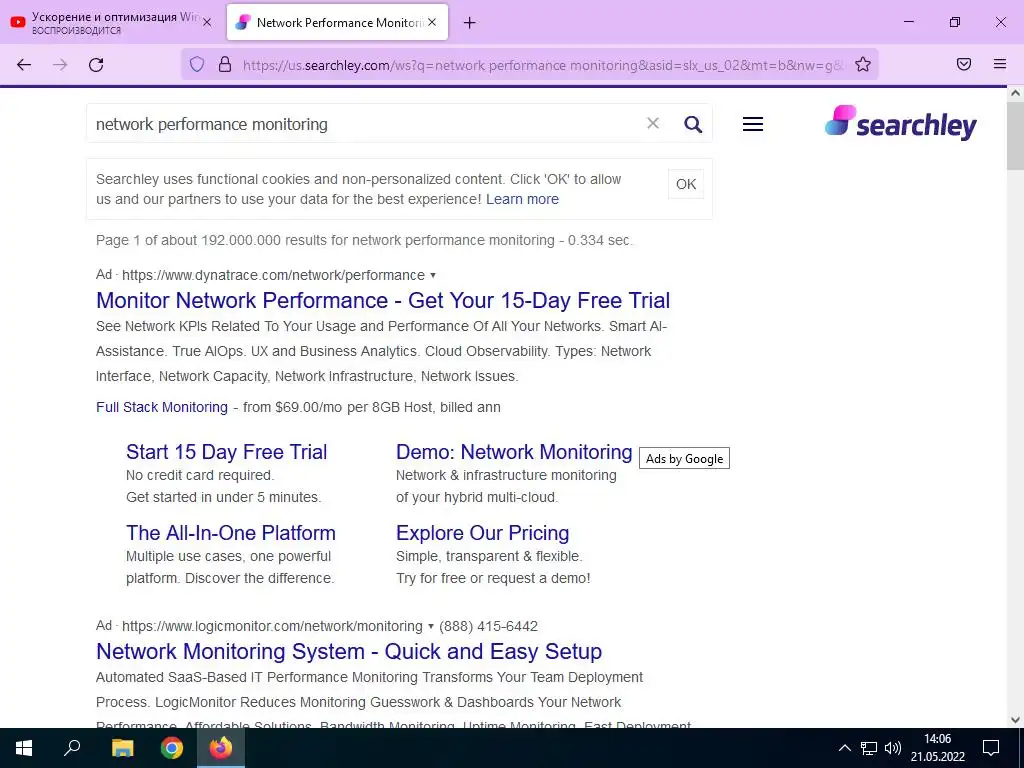This screenshot has height=768, width=1024.
Task: Click the scrollbar down arrow
Action: [1015, 720]
